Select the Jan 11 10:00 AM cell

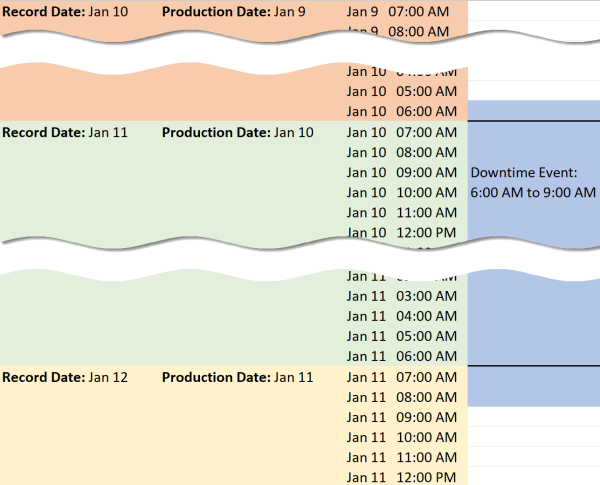tap(402, 437)
